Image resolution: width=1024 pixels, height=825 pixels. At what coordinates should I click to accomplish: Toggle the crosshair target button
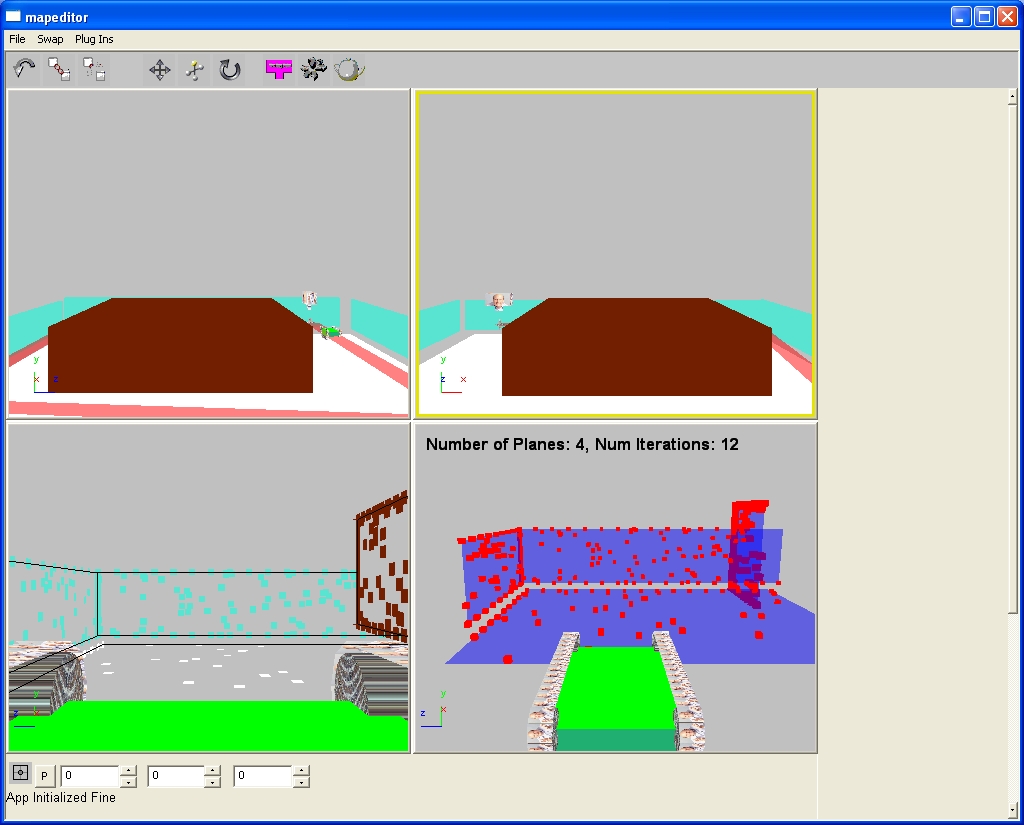[20, 773]
